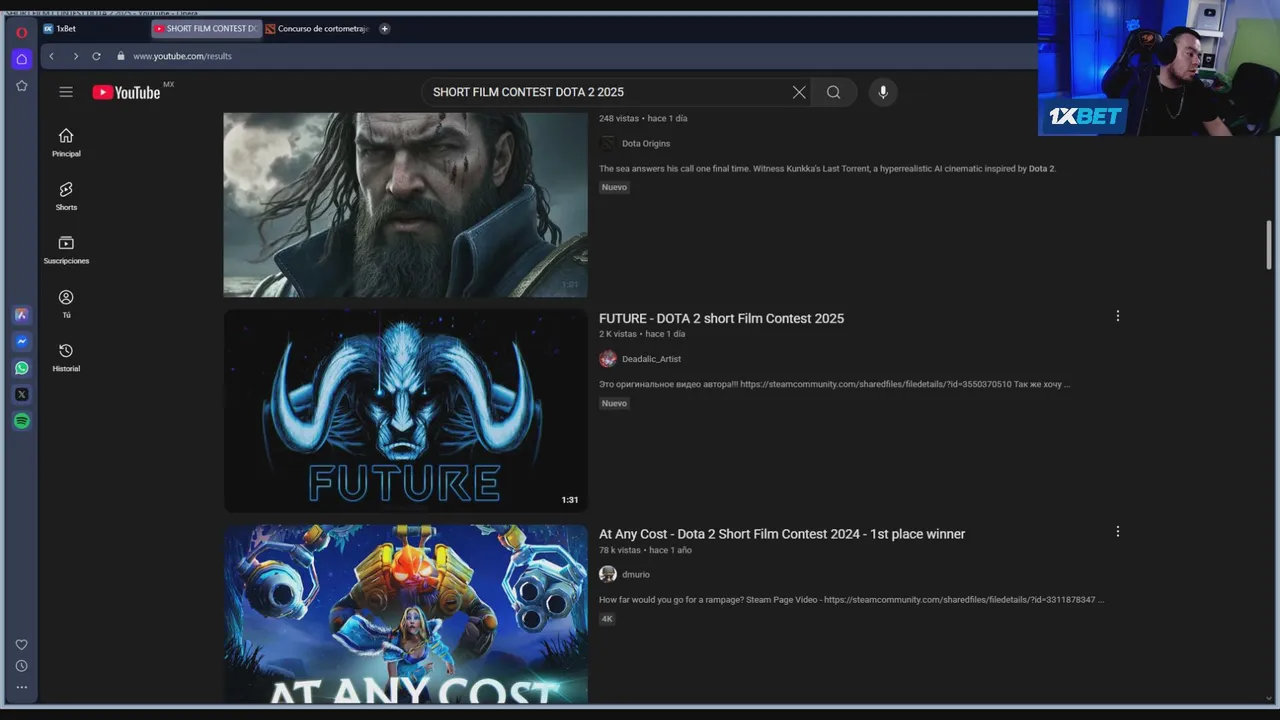Open FUTURE - DOTA 2 short Film Contest 2025 title
The height and width of the screenshot is (720, 1280).
[721, 318]
